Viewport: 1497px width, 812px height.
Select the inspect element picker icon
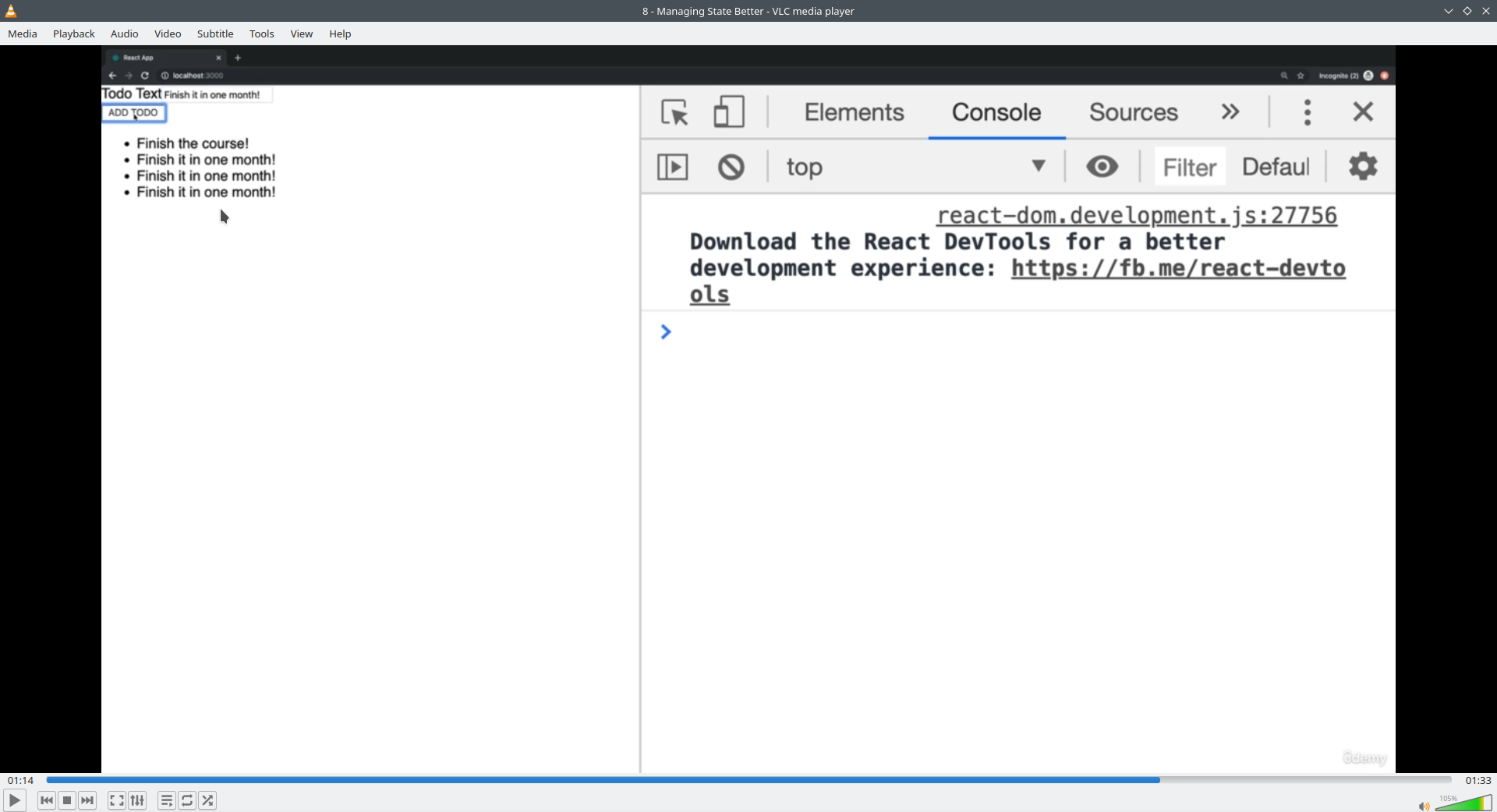[x=674, y=112]
